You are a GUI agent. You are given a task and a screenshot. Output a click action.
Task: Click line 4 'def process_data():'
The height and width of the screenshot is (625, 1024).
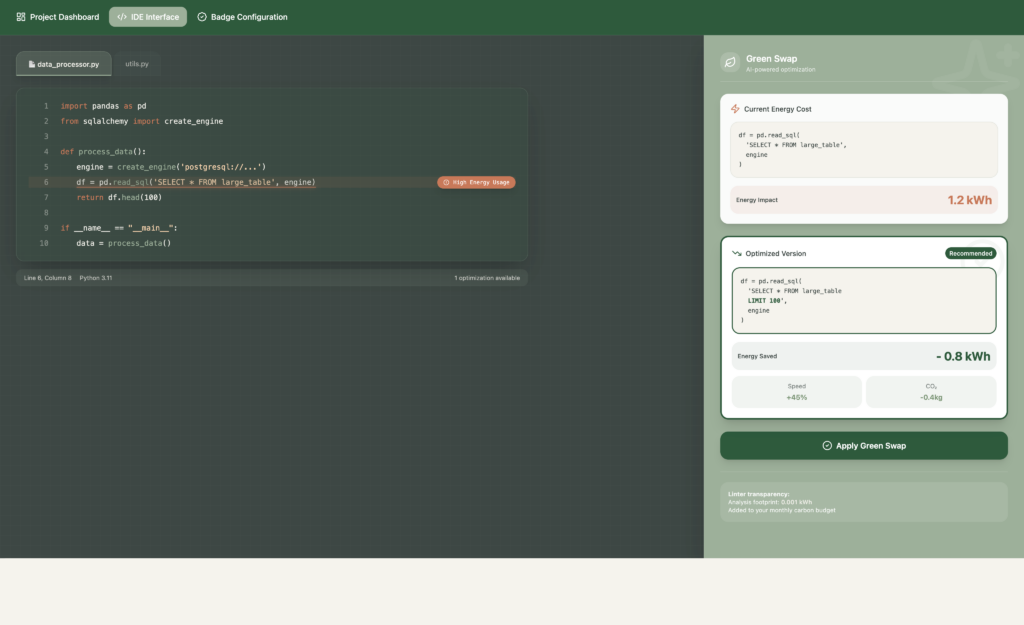point(103,152)
